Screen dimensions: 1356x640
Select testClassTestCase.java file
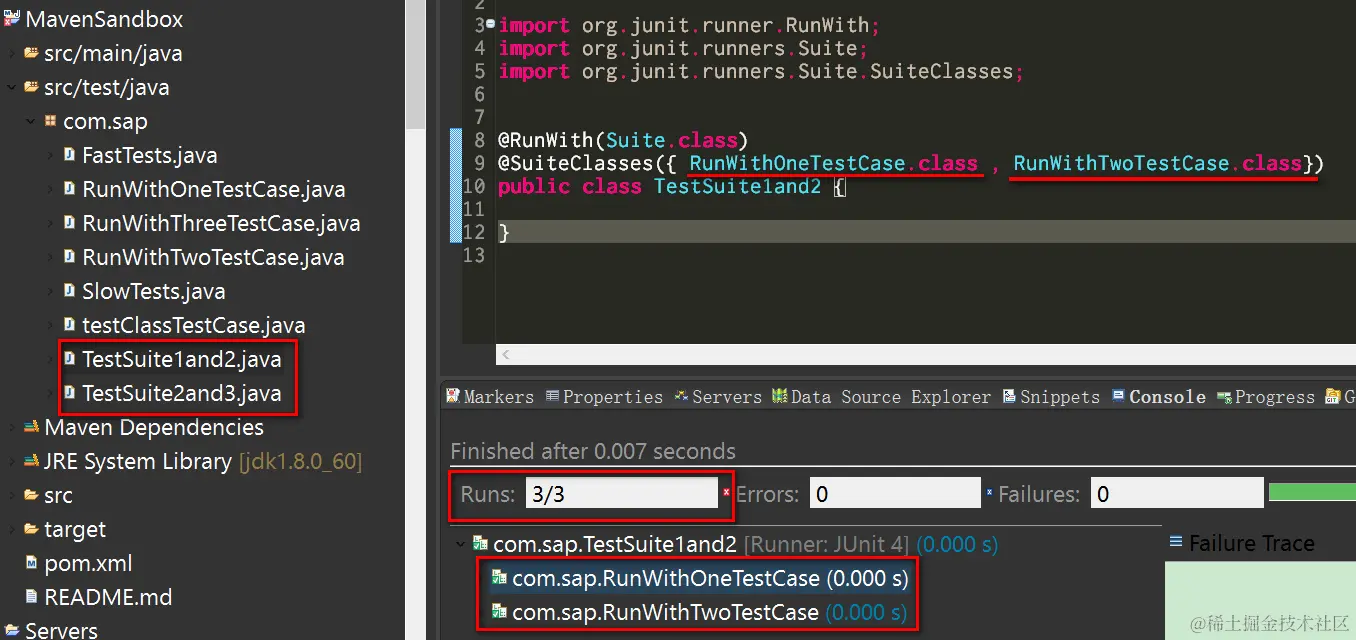[x=193, y=325]
